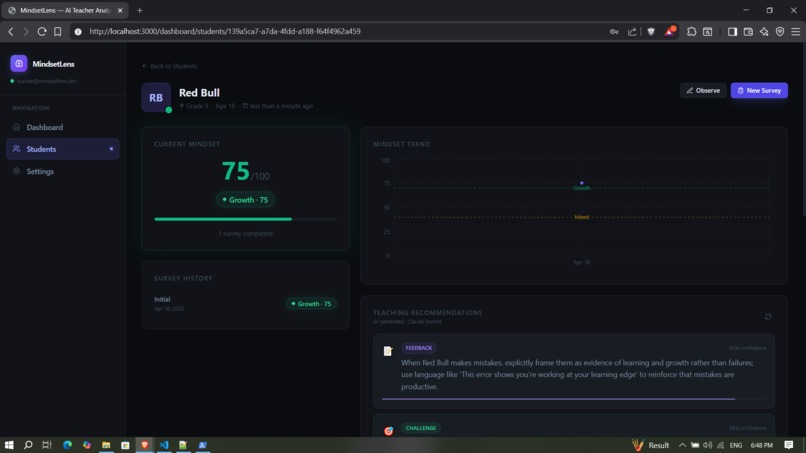The width and height of the screenshot is (806, 453).
Task: Click the site info icon in address bar
Action: pyautogui.click(x=78, y=31)
